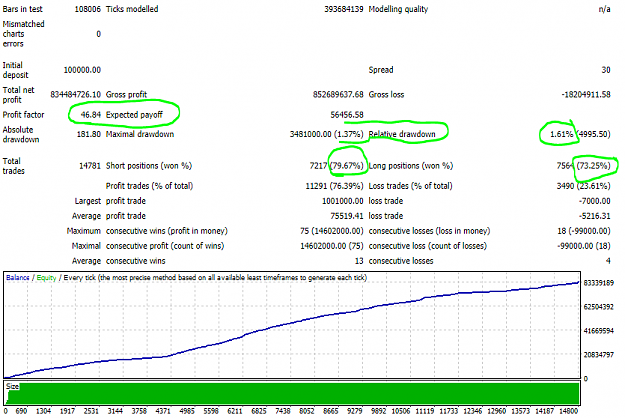Screen dimensions: 625x418
Task: Click the Gross loss value -18204911.58
Action: 586,95
